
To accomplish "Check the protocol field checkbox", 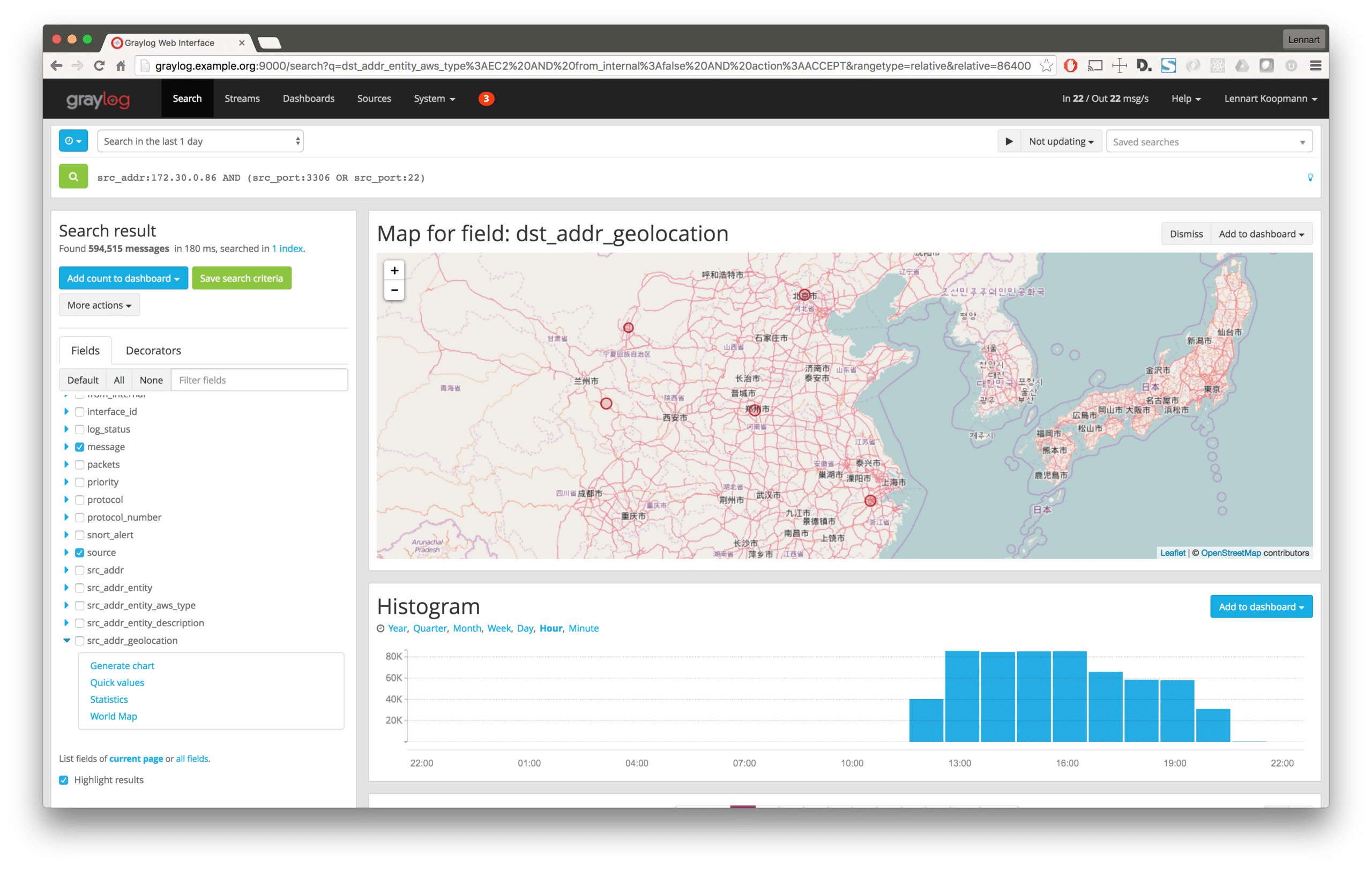I will click(80, 500).
